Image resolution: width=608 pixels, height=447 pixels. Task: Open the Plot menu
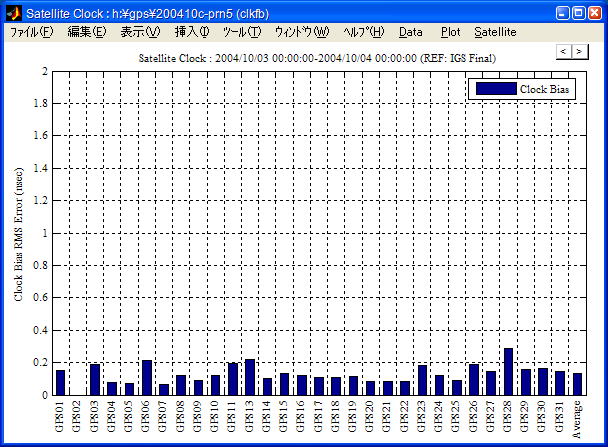[x=450, y=32]
